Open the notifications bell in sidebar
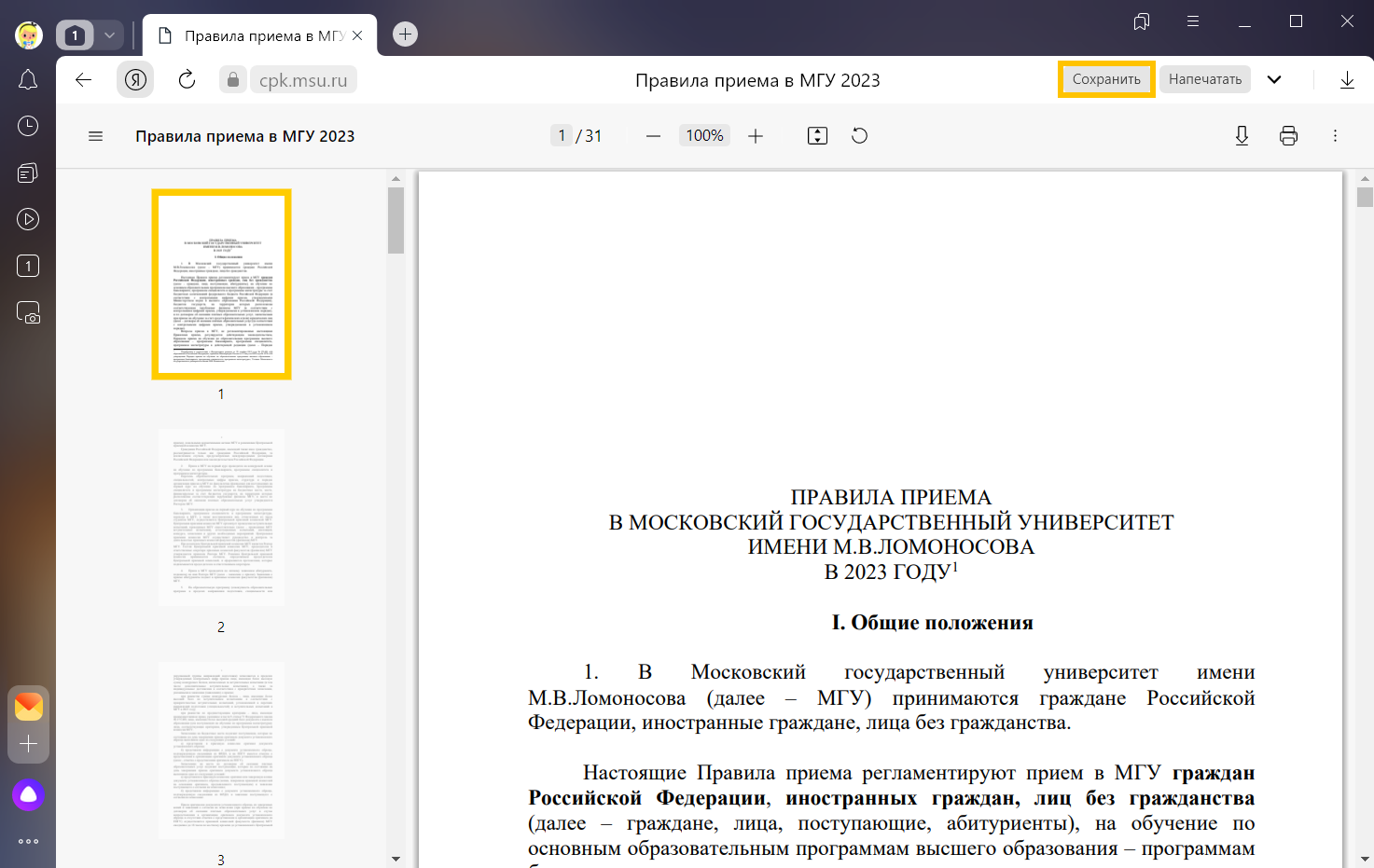 28,80
